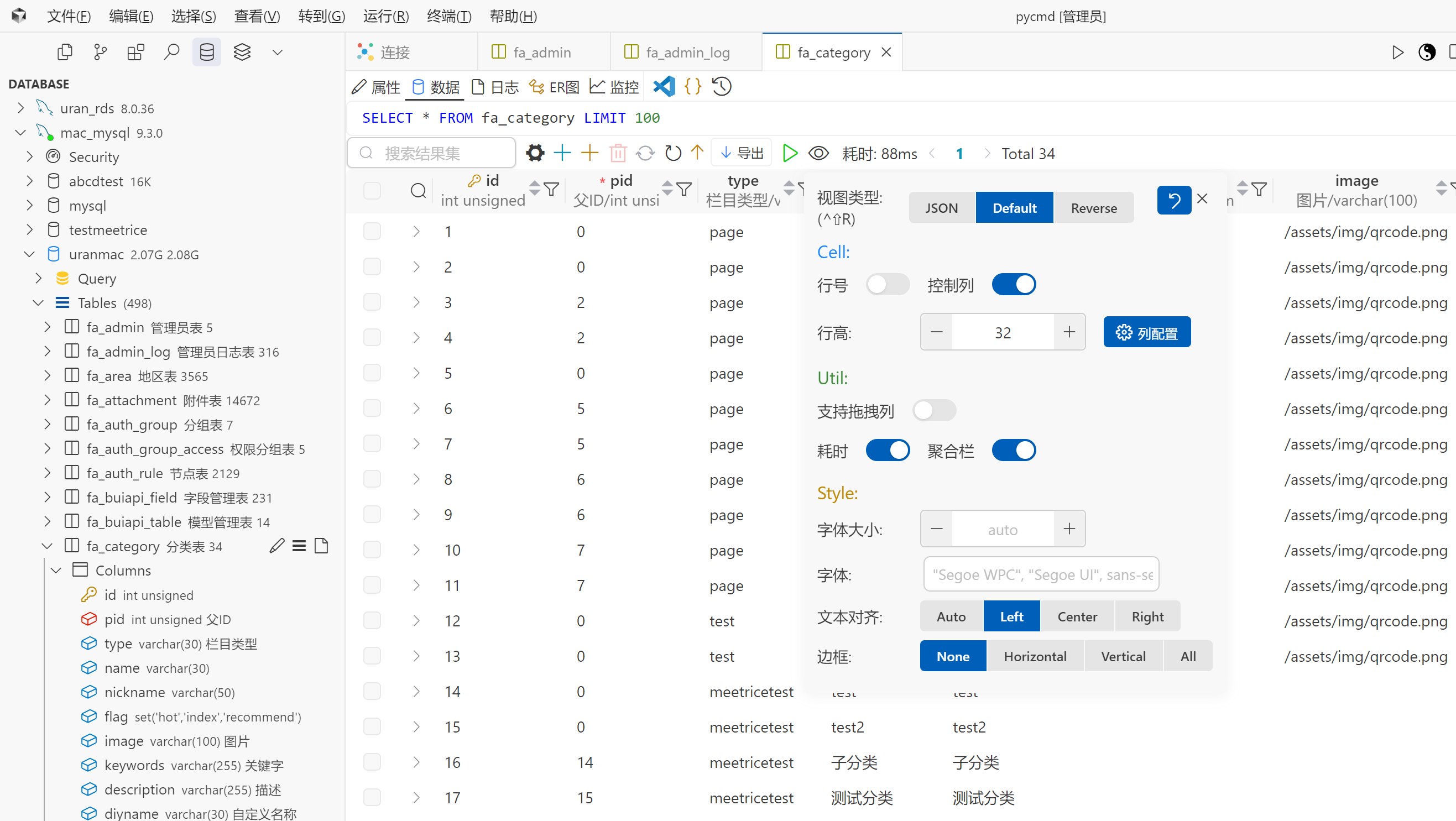Open the 终端(T) menu
This screenshot has width=1456, height=821.
[x=449, y=16]
